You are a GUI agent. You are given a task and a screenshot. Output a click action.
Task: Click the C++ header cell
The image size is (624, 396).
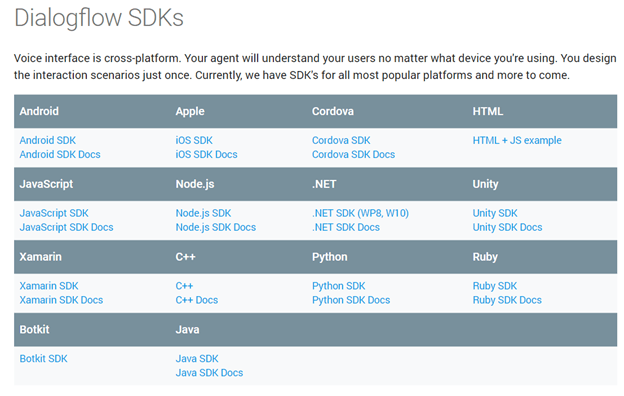pyautogui.click(x=185, y=257)
